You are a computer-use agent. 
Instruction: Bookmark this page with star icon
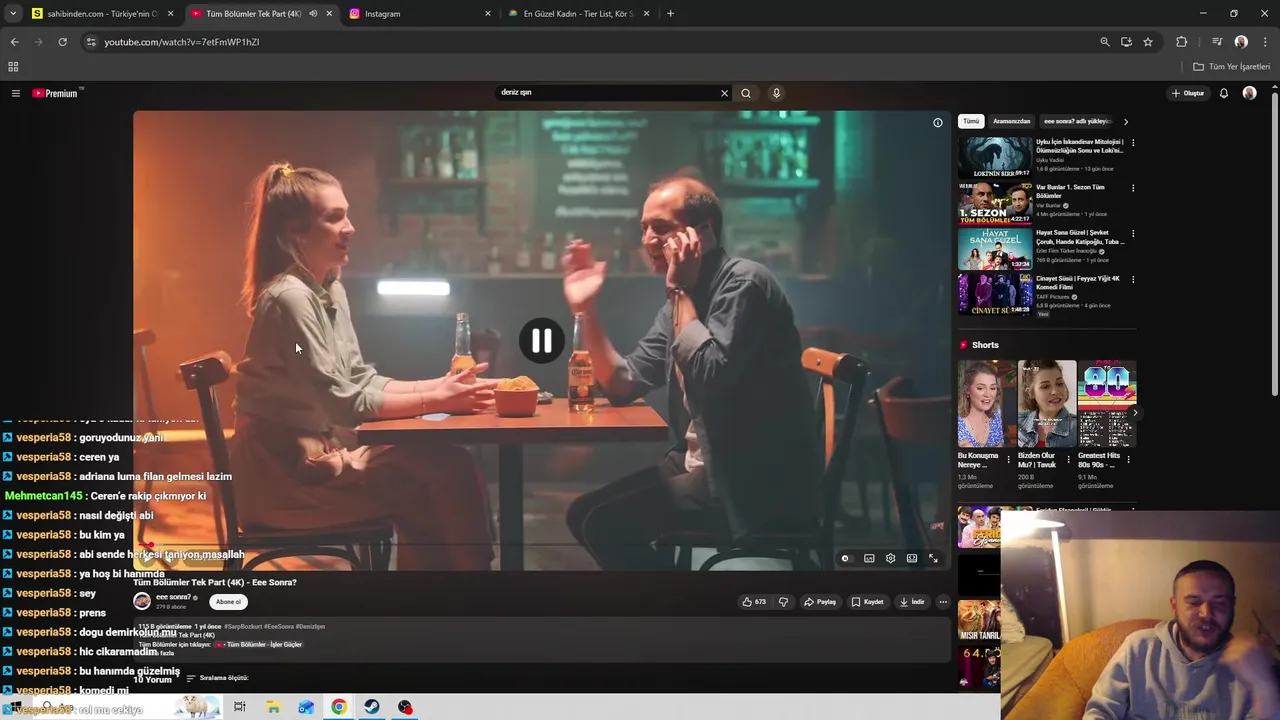1148,42
